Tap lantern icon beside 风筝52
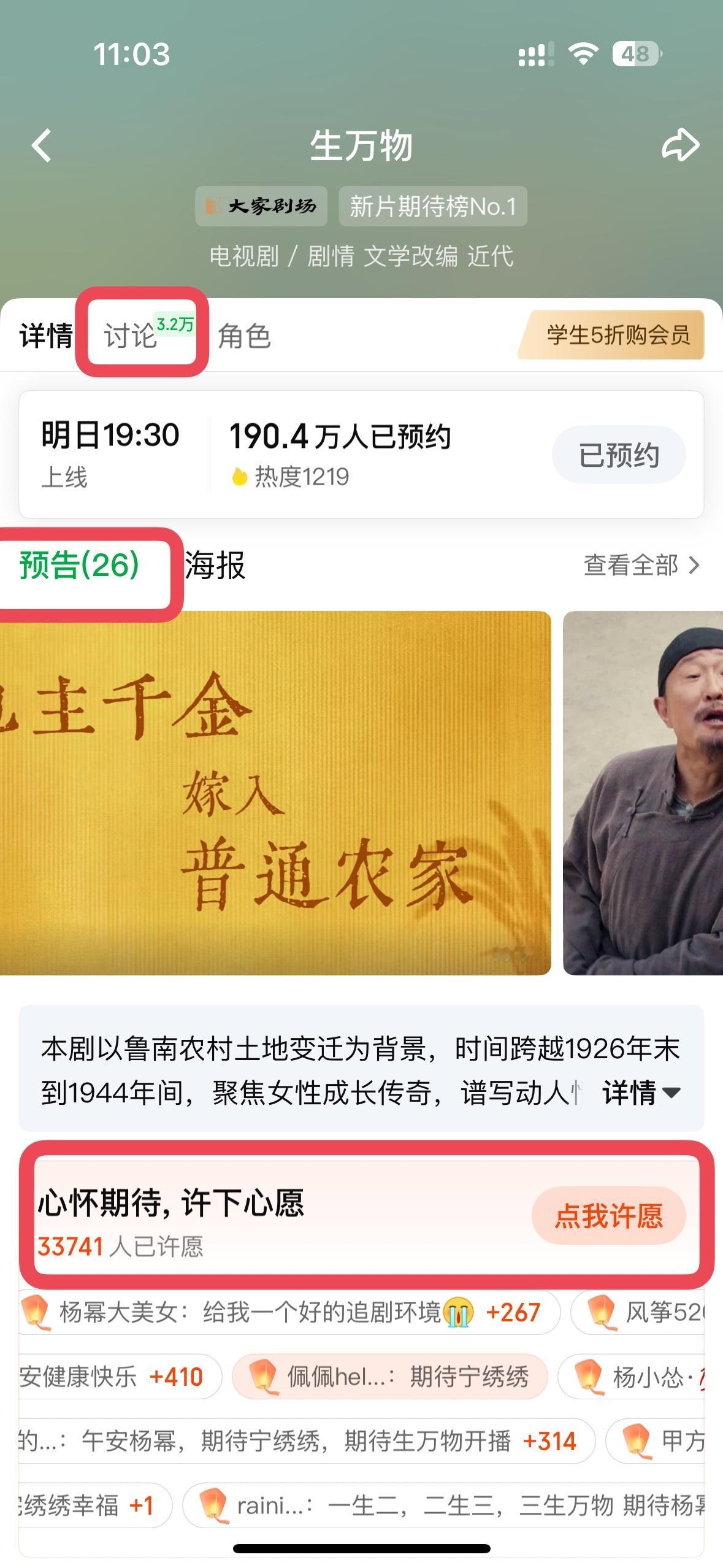Screen dimensions: 723x1568 (601, 1312)
